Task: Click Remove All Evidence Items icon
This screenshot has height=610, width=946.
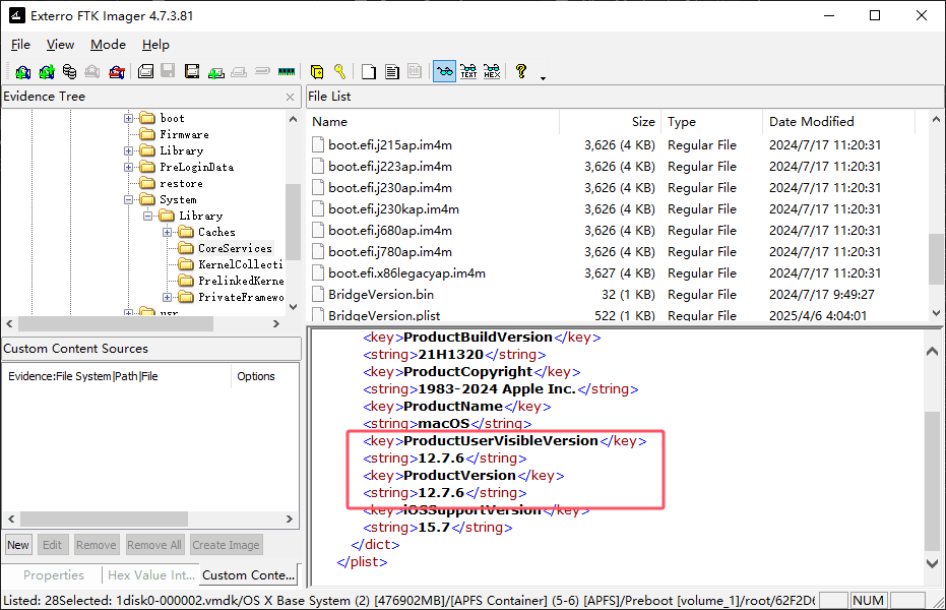Action: (116, 72)
